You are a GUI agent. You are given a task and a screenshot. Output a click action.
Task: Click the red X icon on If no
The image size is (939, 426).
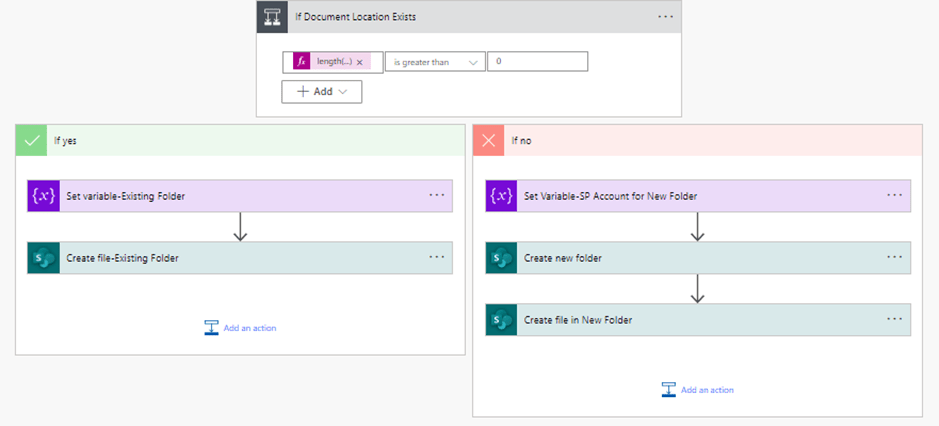489,141
